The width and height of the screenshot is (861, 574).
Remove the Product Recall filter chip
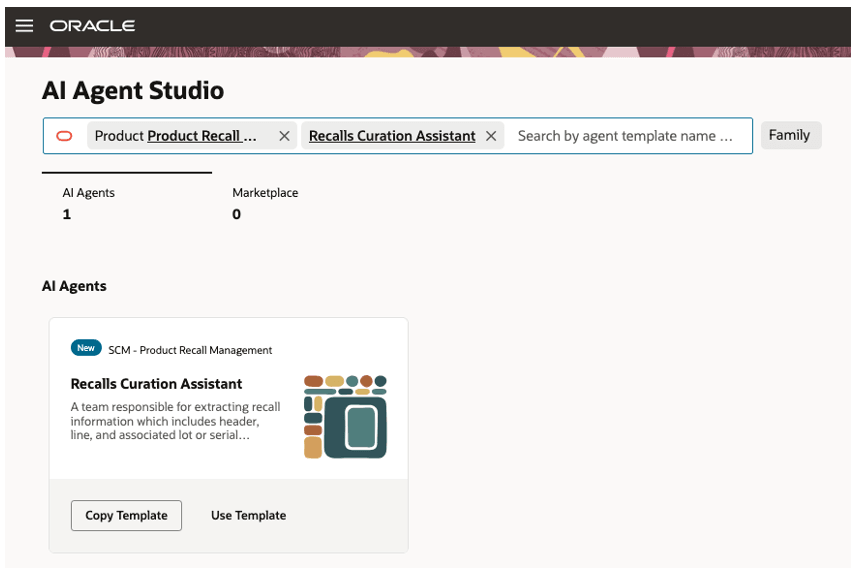click(x=284, y=136)
